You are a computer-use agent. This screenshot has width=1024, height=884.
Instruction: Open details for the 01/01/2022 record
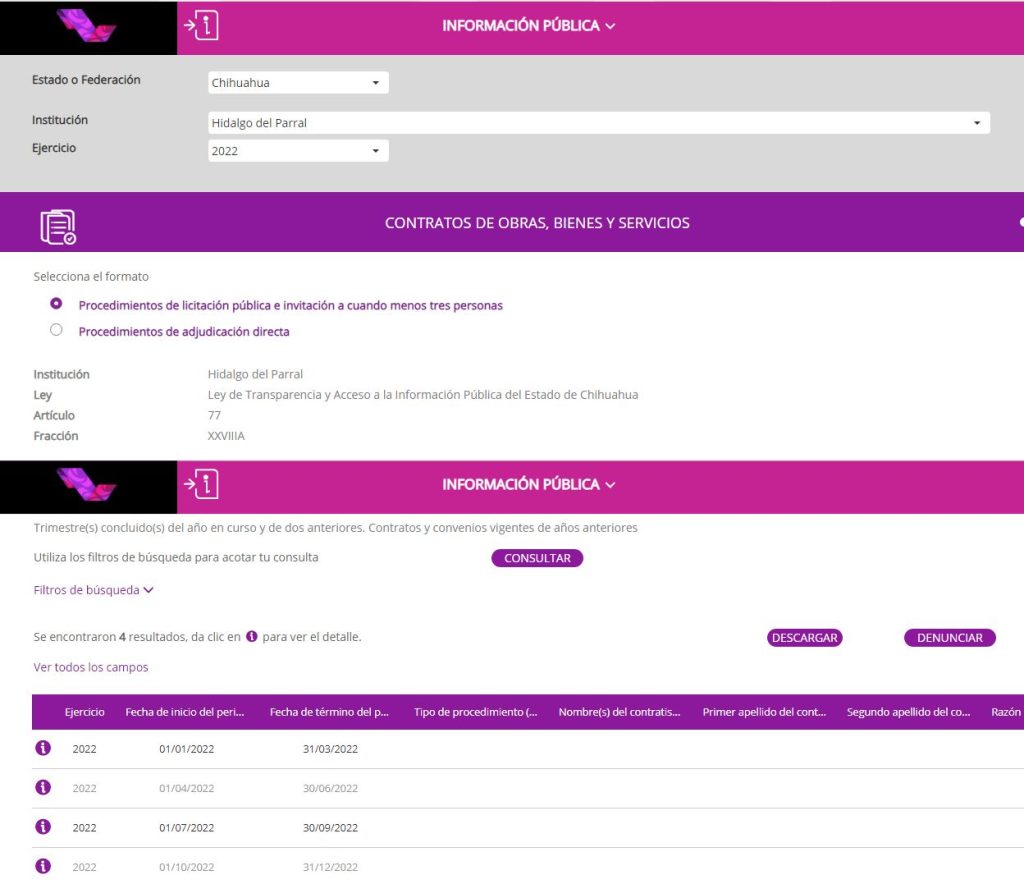click(x=43, y=748)
